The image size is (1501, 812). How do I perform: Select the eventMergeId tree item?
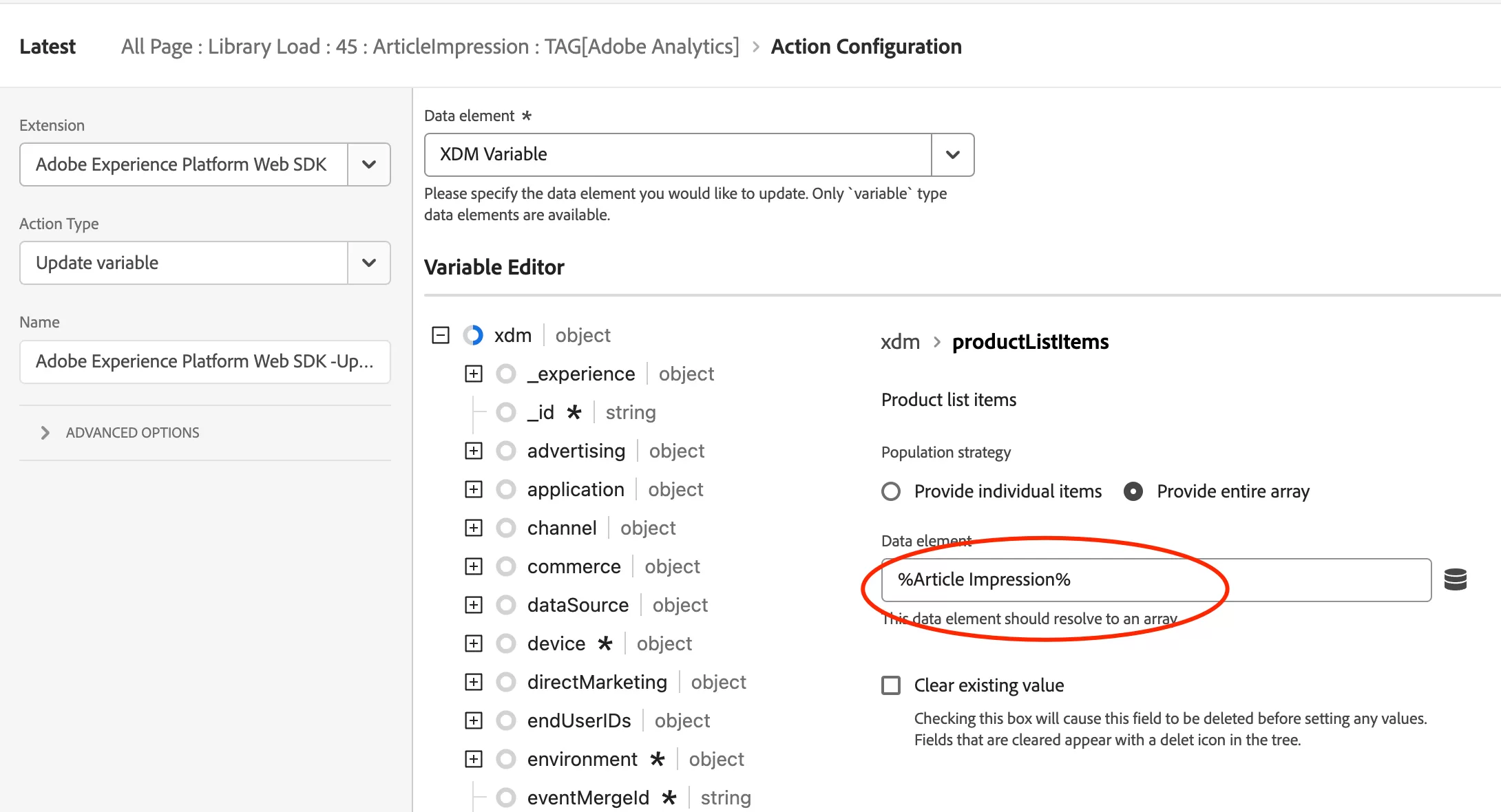(588, 798)
